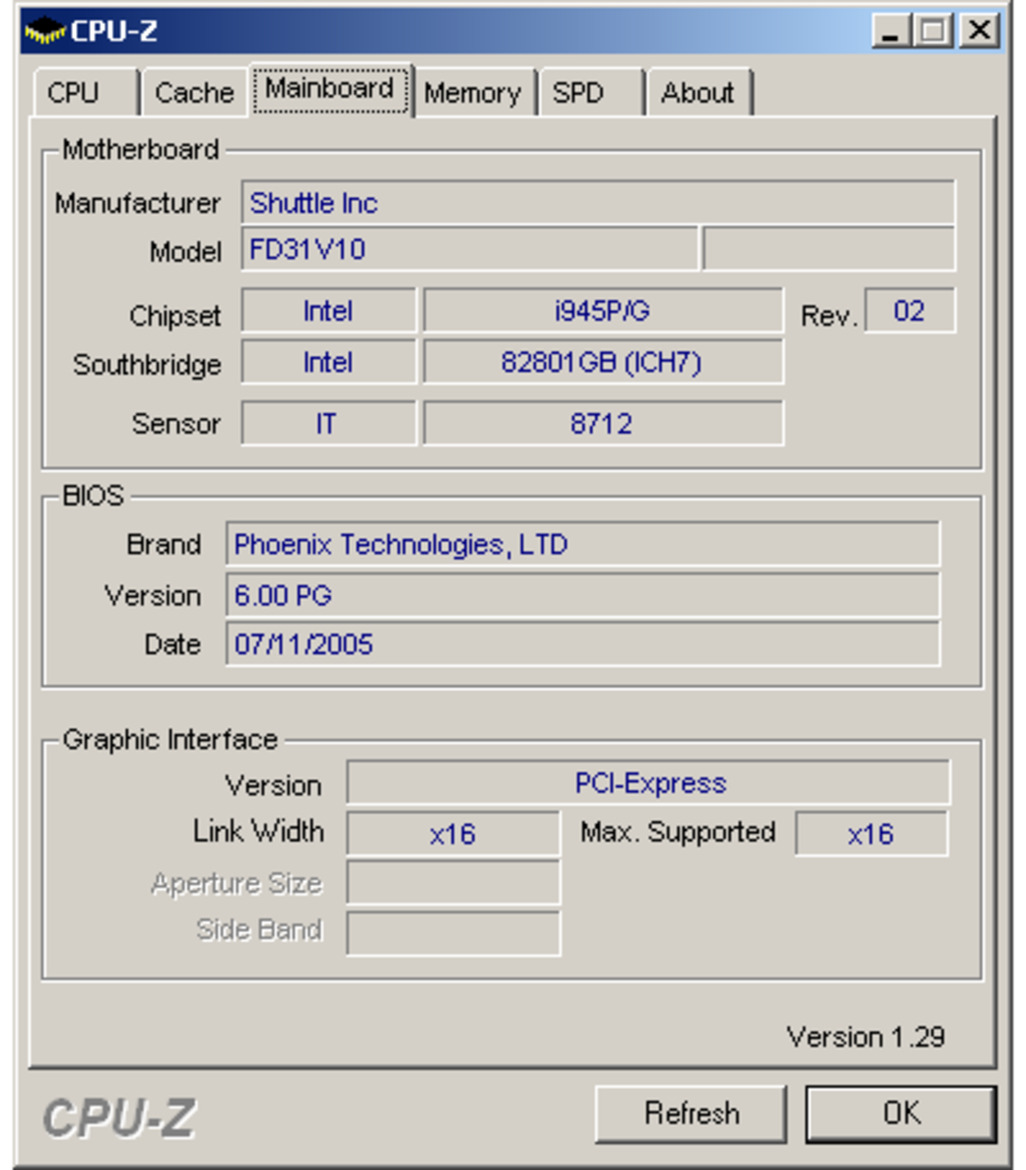This screenshot has height=1170, width=1026.
Task: Select the Sensor value 8712 field
Action: tap(602, 424)
